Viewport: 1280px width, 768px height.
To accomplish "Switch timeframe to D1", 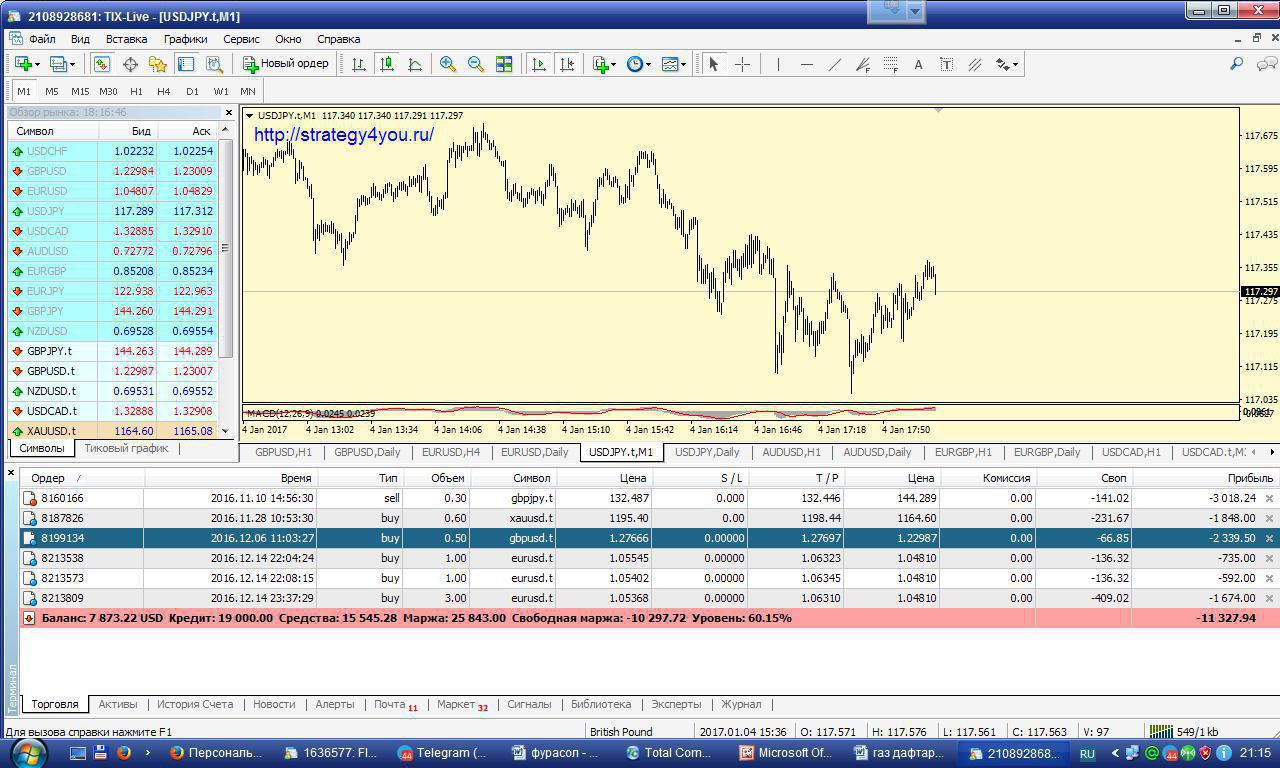I will (x=192, y=91).
